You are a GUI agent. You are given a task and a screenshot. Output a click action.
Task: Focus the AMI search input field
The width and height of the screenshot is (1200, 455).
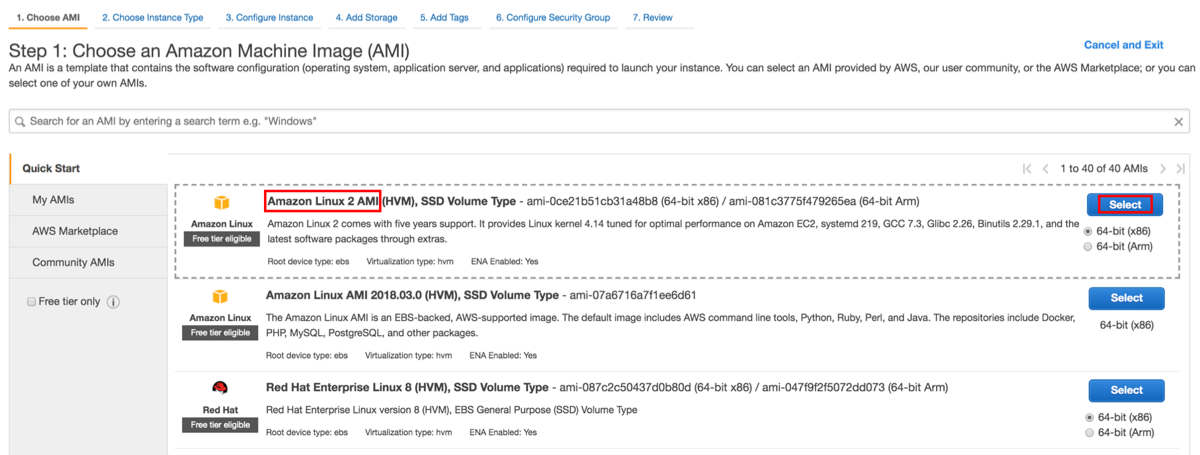click(600, 121)
